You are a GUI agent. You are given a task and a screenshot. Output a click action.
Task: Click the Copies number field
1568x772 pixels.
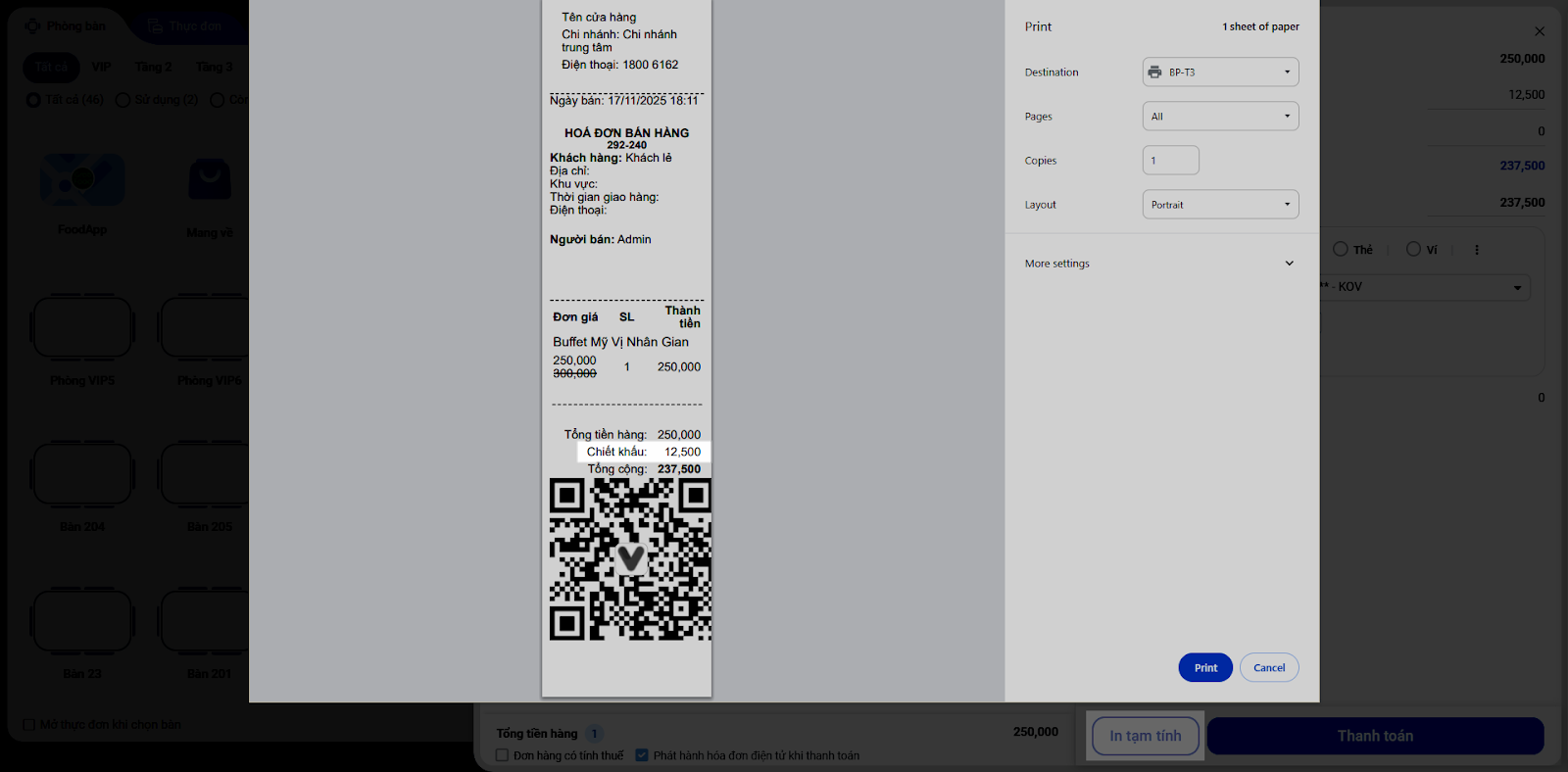(1171, 160)
